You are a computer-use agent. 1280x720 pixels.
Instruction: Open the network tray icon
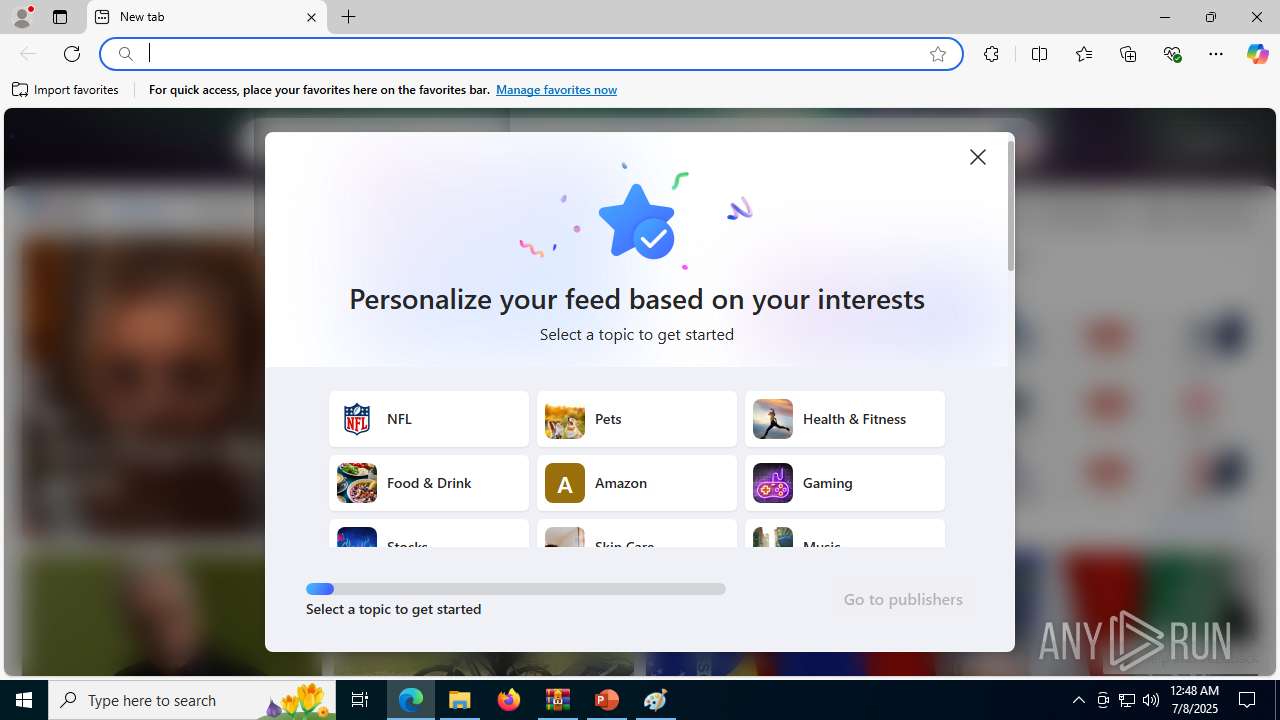(1127, 700)
